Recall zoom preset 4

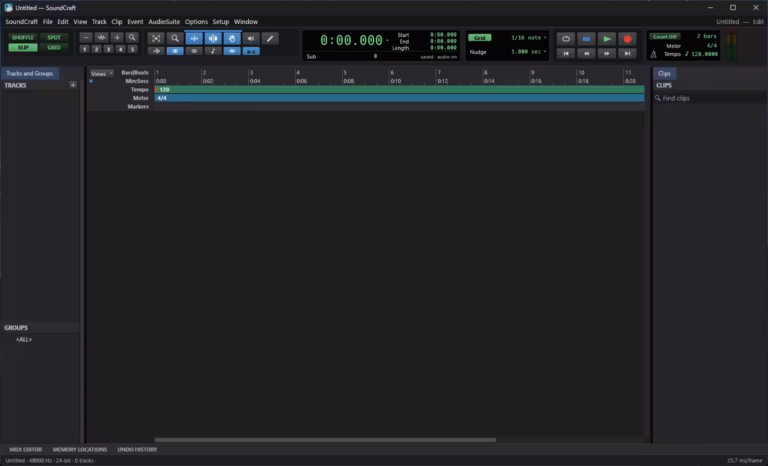120,49
